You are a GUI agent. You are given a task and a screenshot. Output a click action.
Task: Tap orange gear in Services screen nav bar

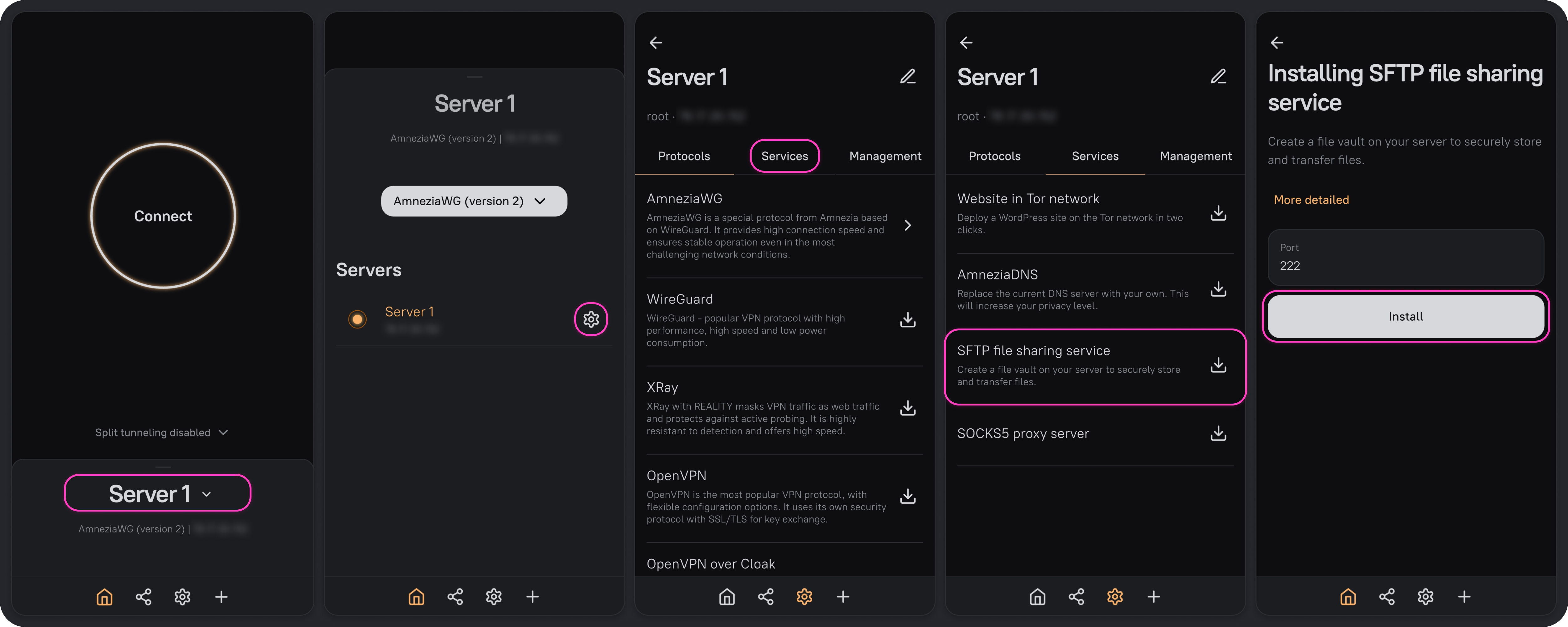pos(1114,597)
